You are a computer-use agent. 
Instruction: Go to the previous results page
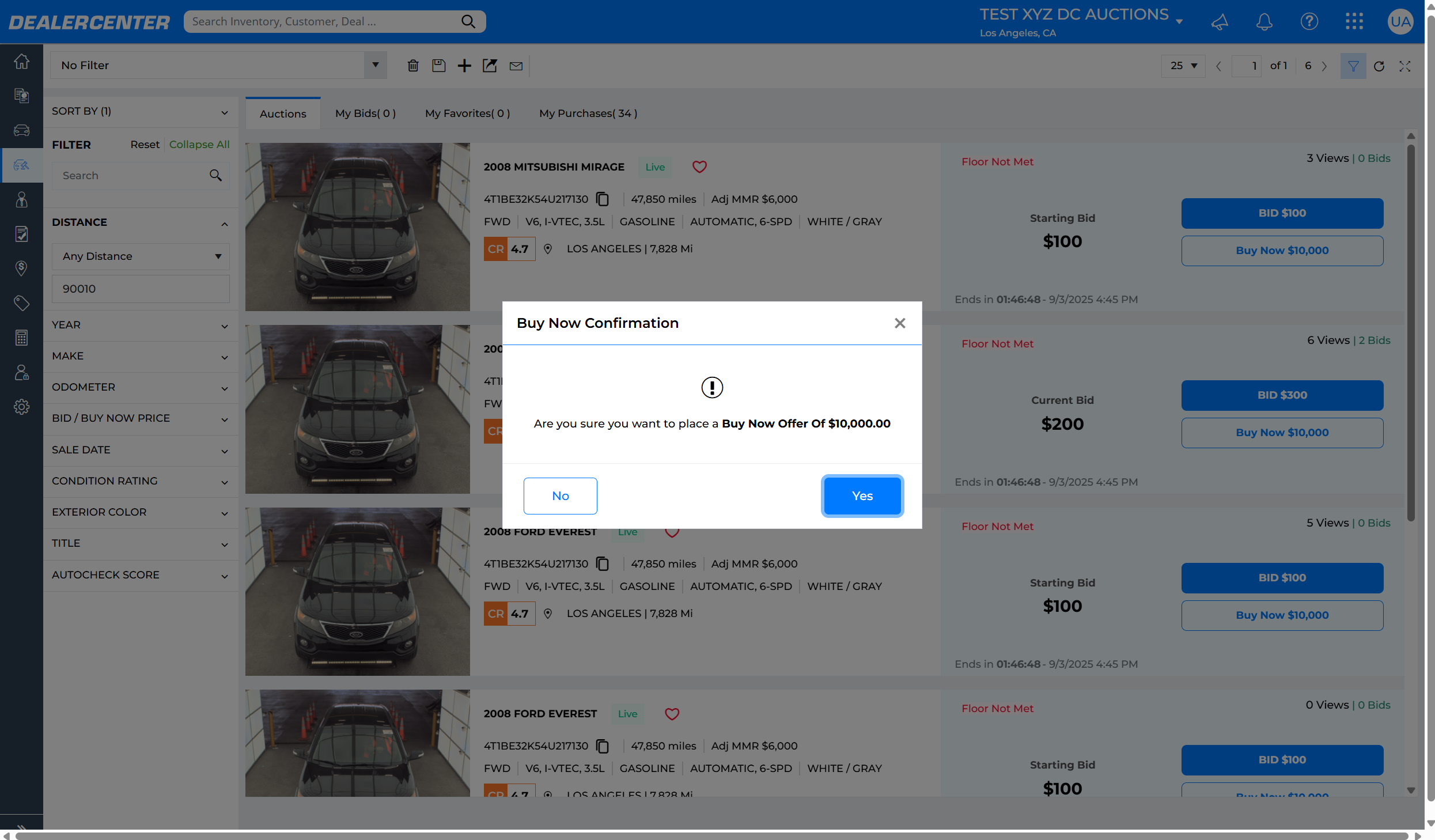click(x=1218, y=66)
